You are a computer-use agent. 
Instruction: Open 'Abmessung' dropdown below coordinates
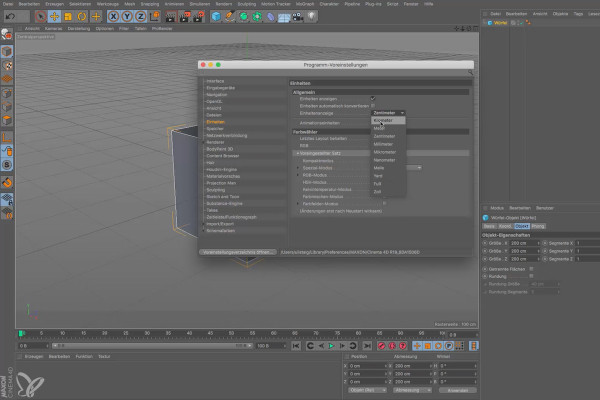coord(412,390)
